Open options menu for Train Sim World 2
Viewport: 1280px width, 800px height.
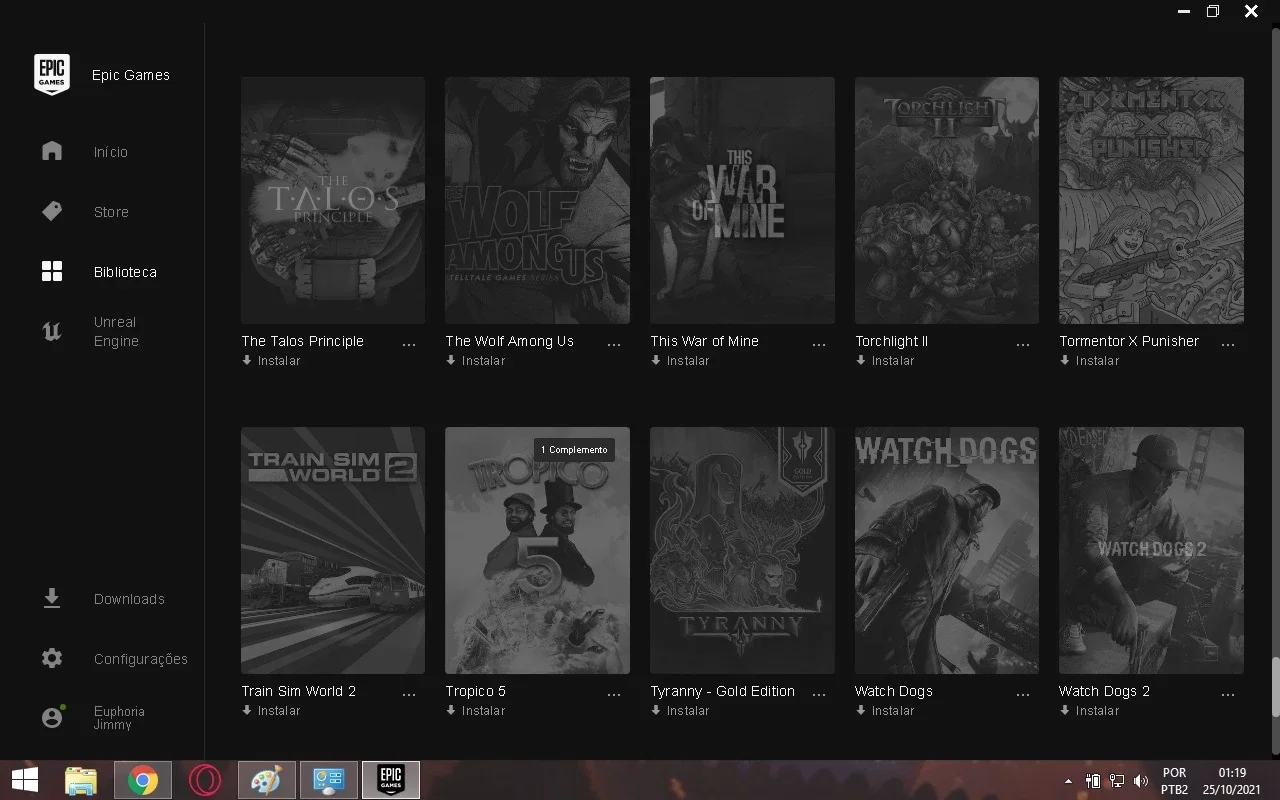pyautogui.click(x=409, y=694)
